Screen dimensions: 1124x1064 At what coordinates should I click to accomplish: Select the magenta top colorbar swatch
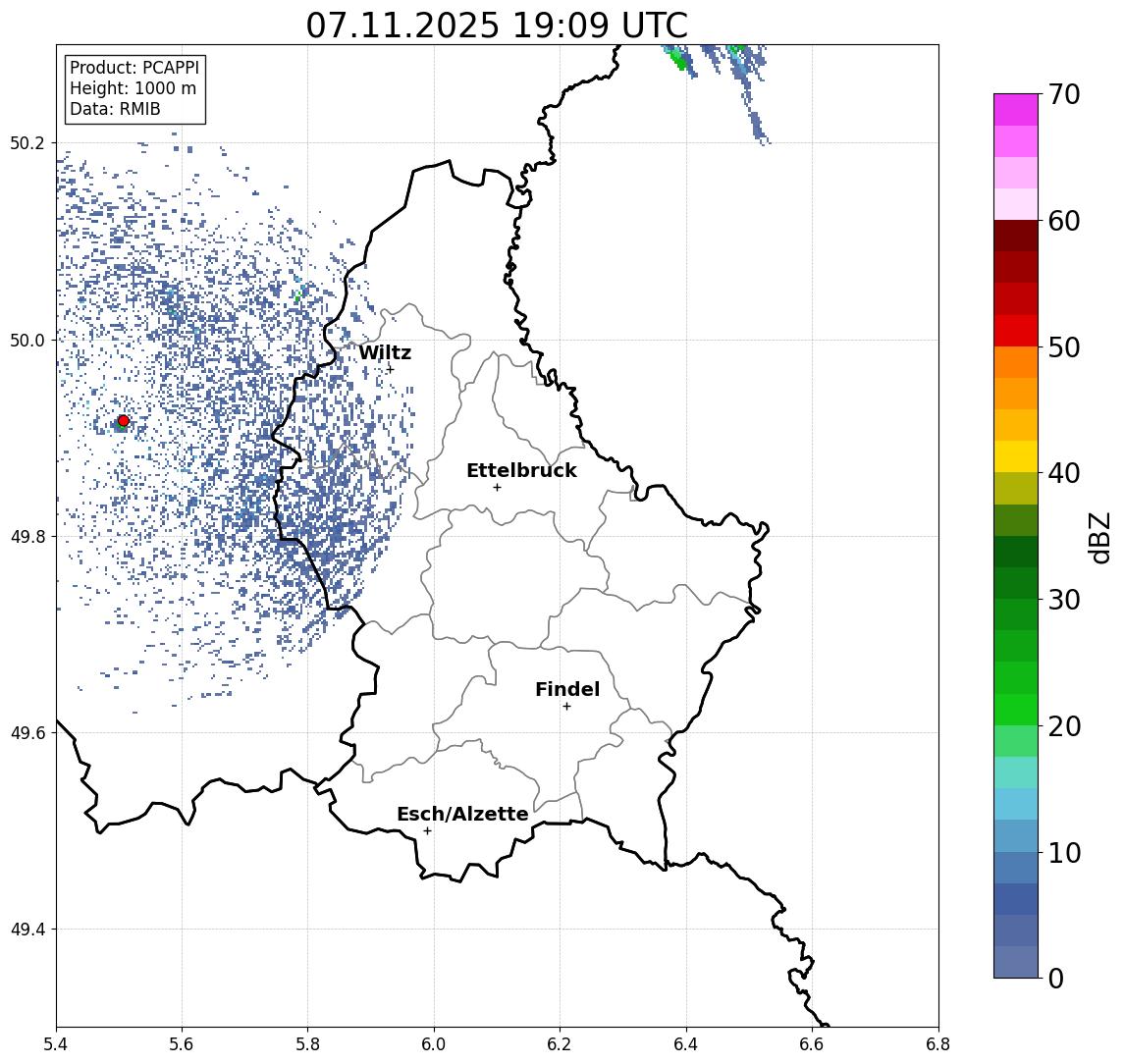click(1016, 110)
